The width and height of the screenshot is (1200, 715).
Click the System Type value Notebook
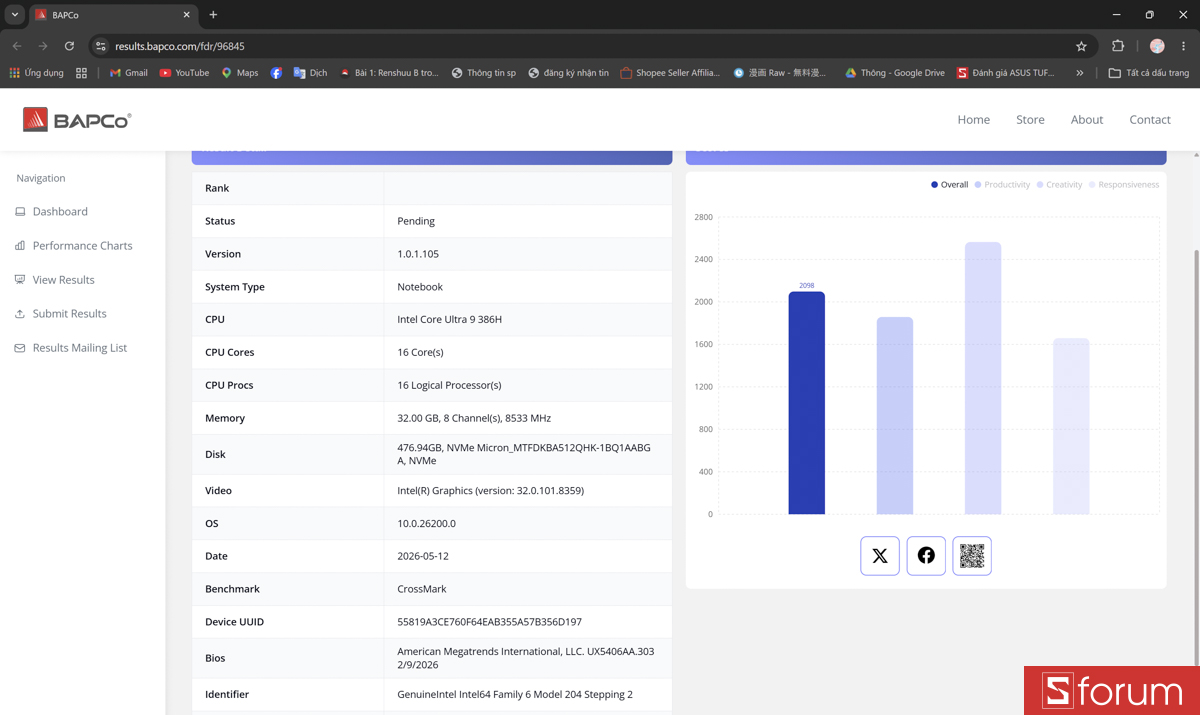coord(420,287)
